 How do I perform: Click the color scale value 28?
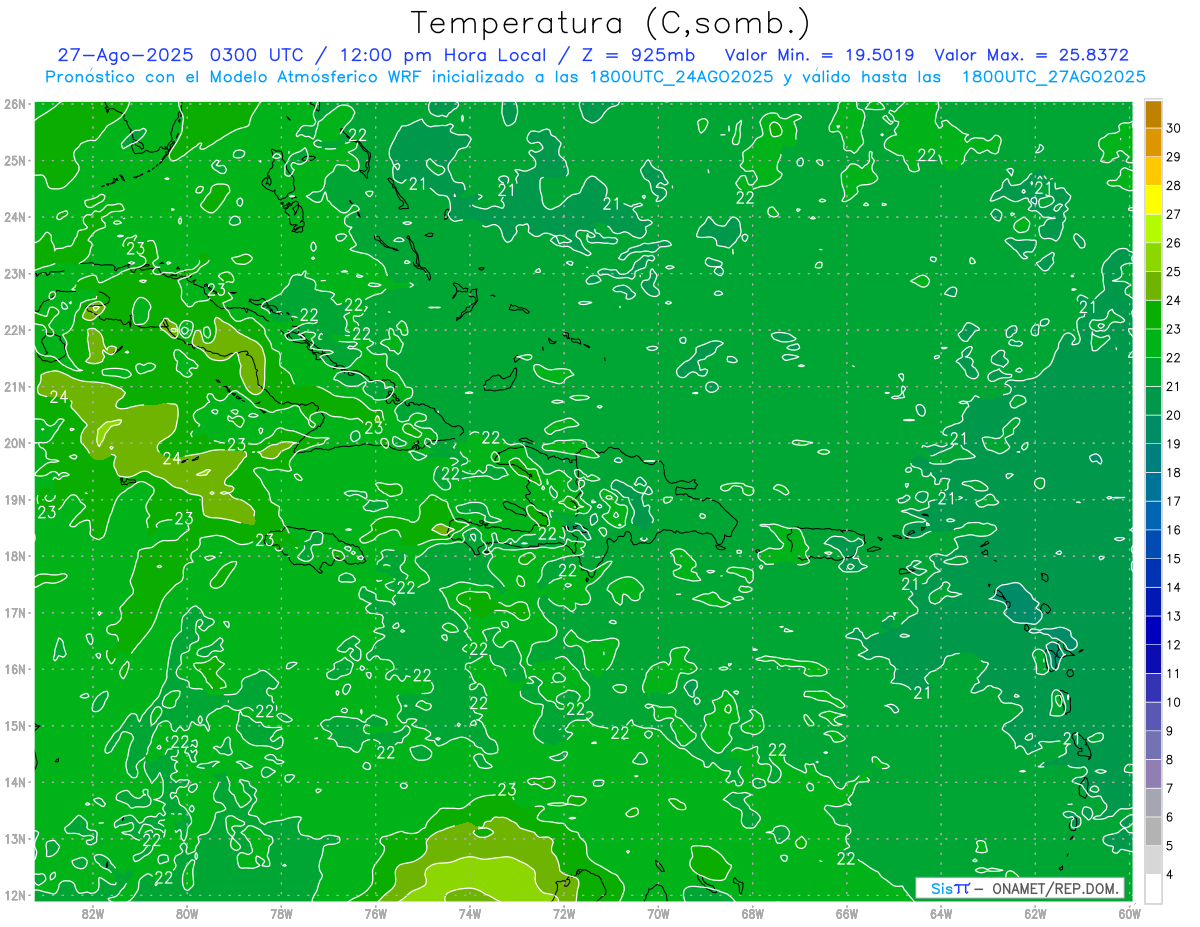1174,185
